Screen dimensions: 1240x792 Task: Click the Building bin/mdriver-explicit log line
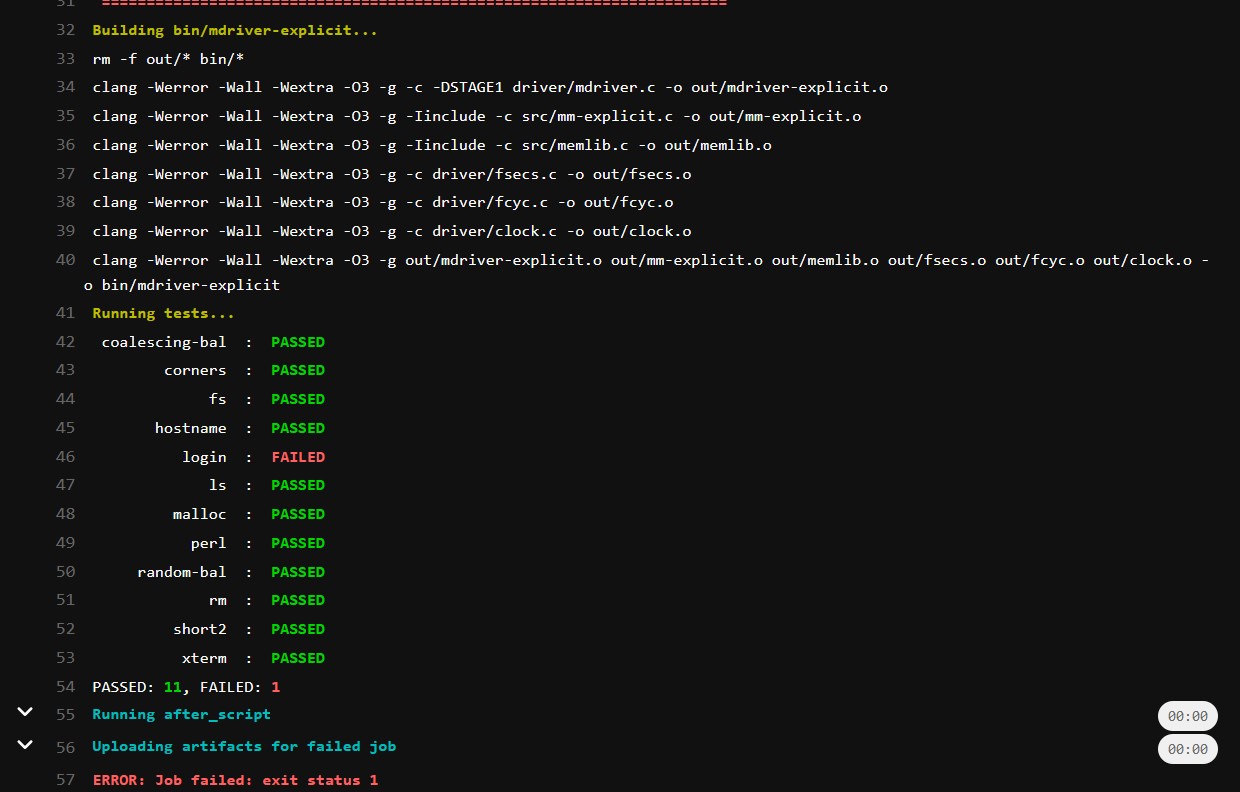235,30
